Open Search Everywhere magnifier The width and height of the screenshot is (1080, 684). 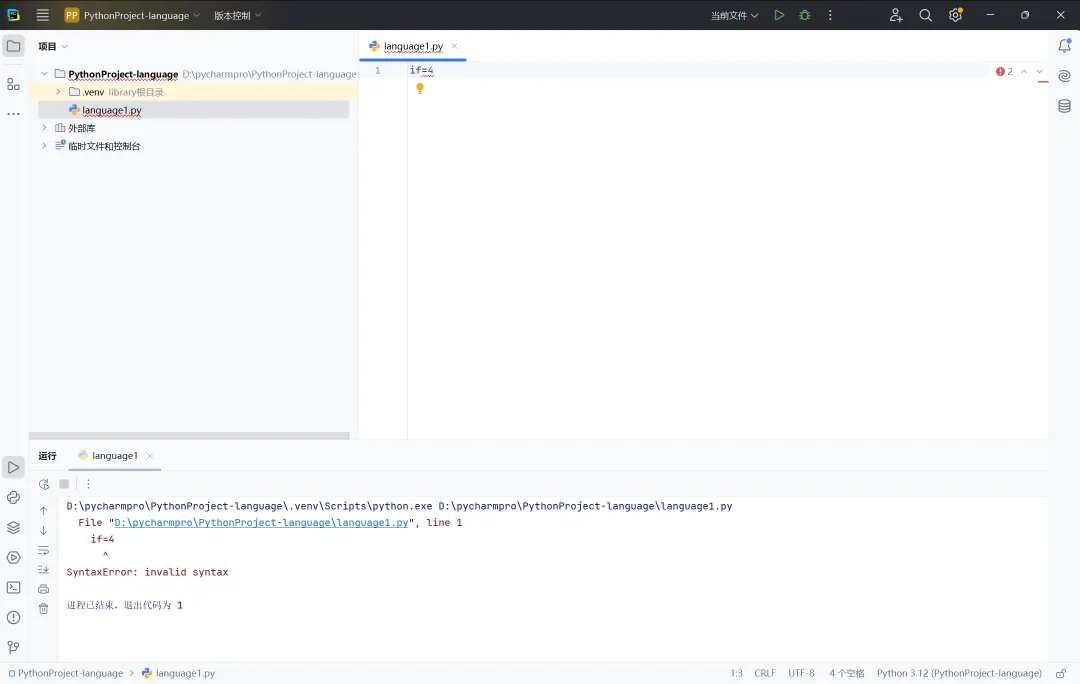(x=925, y=15)
